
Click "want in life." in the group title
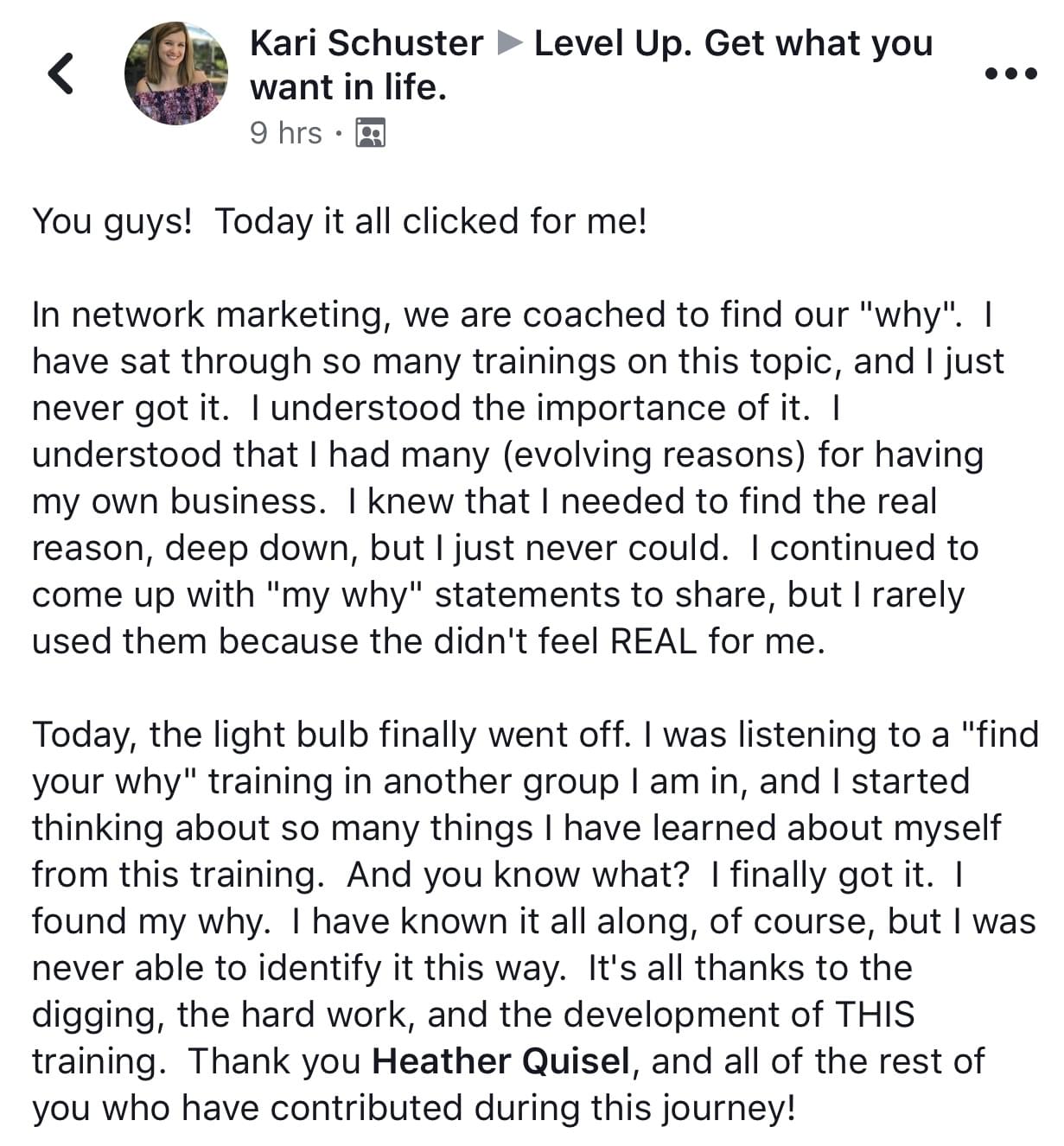pos(347,87)
